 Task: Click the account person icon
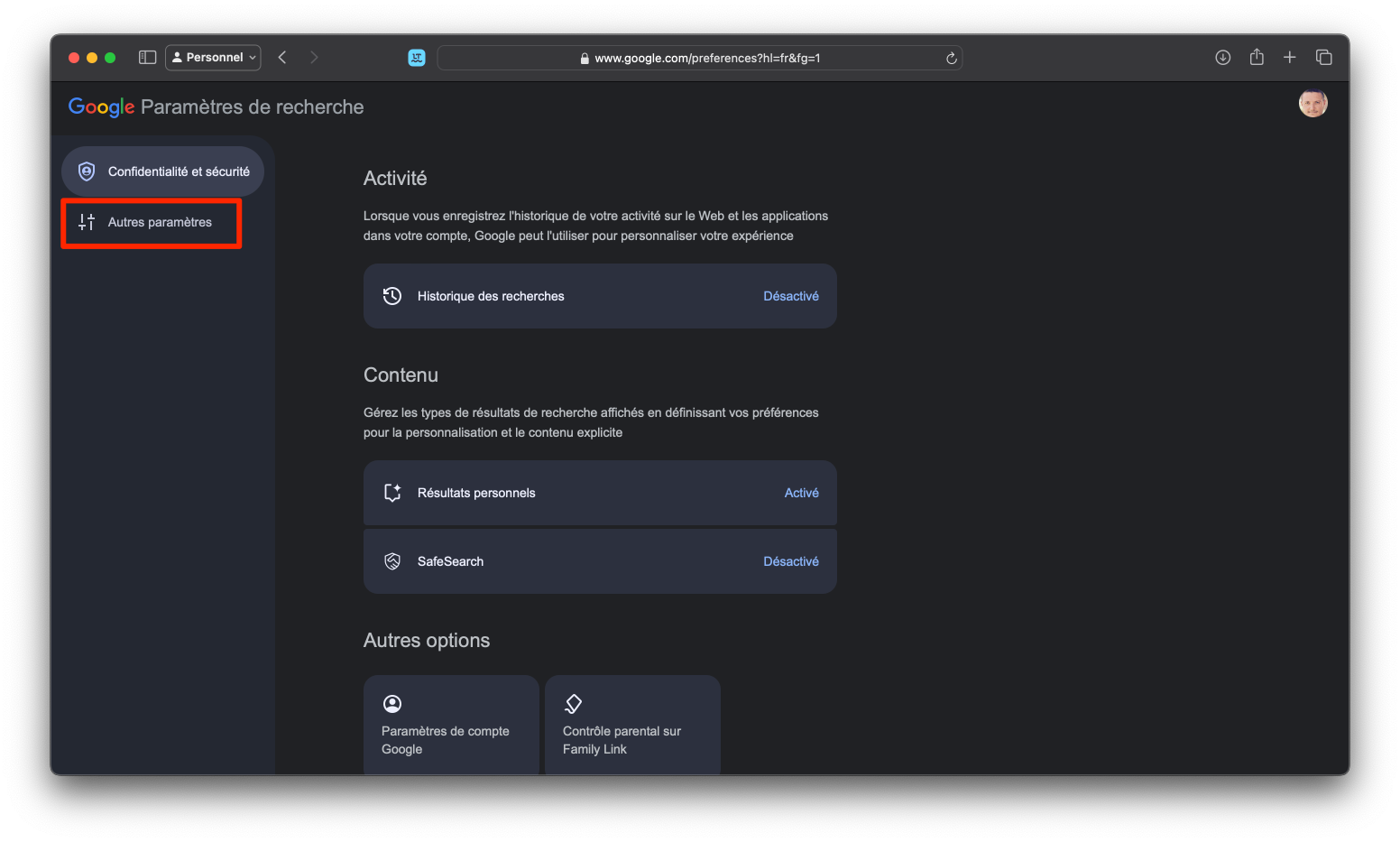tap(392, 704)
